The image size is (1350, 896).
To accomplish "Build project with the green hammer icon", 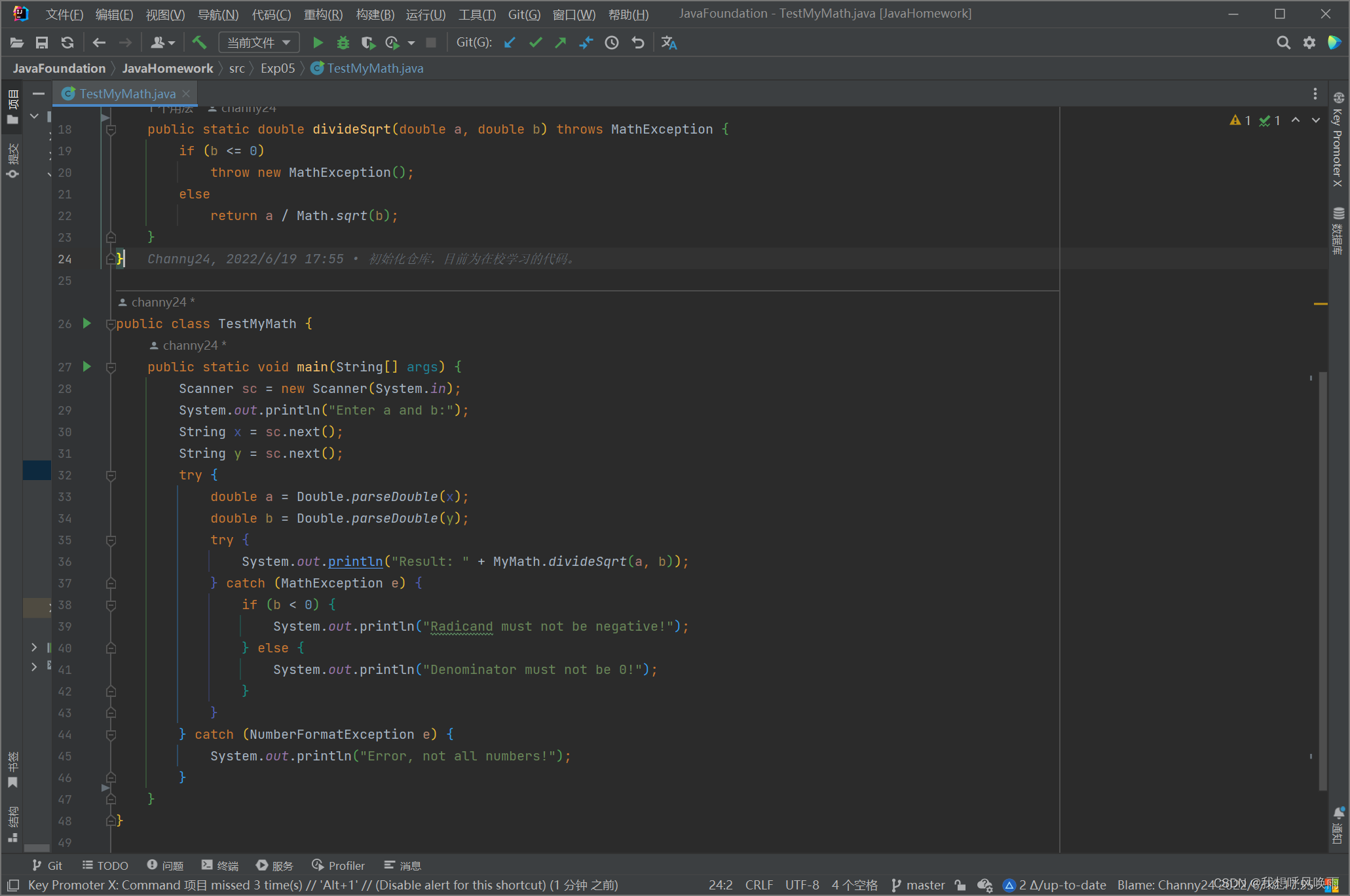I will [199, 43].
